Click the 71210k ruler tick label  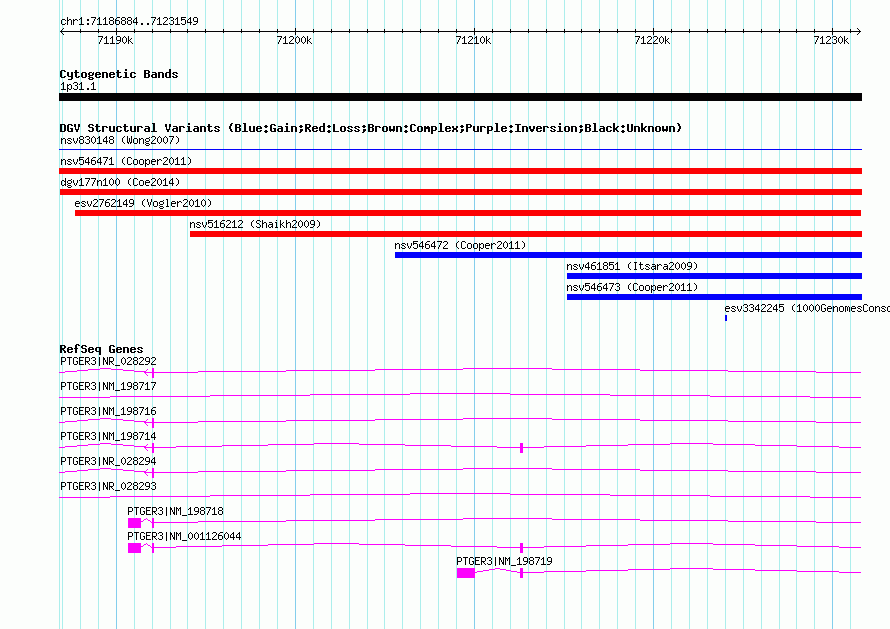coord(473,40)
